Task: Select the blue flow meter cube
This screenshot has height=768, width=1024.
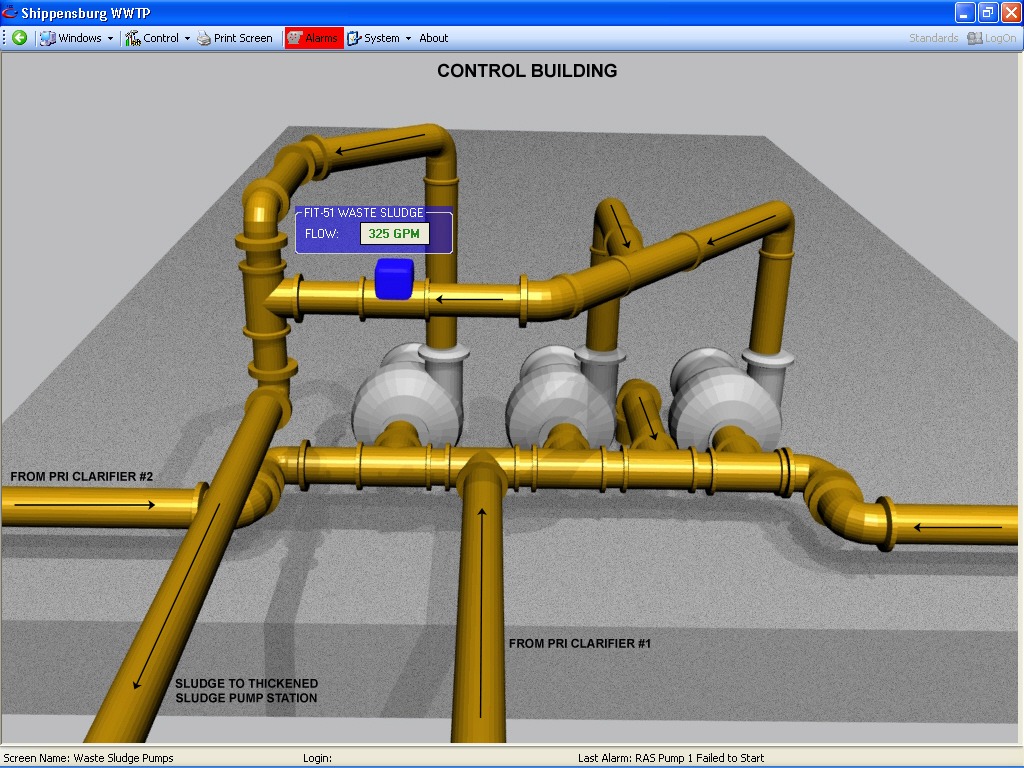Action: coord(394,279)
